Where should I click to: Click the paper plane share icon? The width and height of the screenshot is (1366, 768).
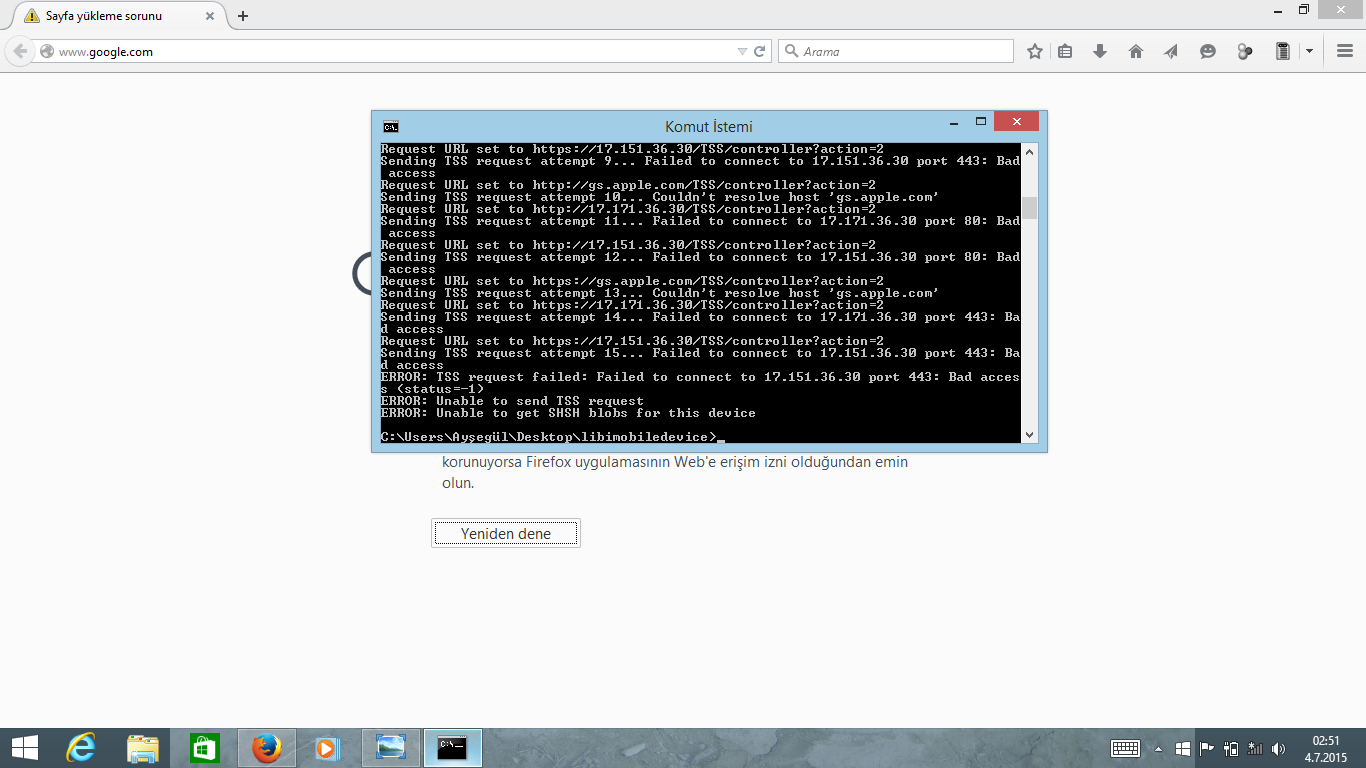[1171, 51]
